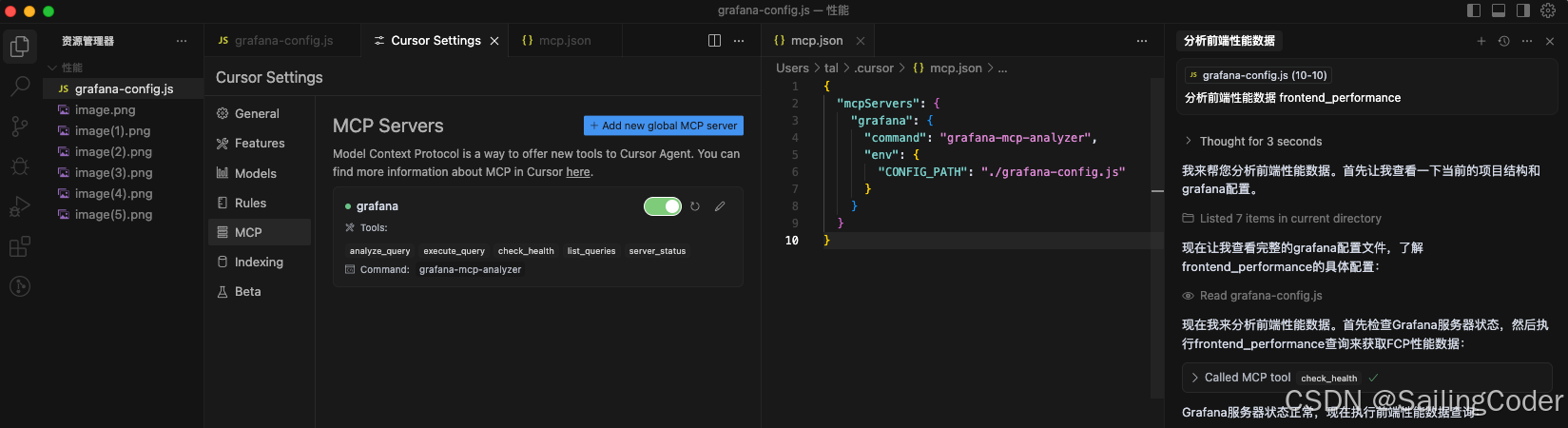Select image(5).png in the file explorer
Image resolution: width=1568 pixels, height=428 pixels.
pos(124,214)
